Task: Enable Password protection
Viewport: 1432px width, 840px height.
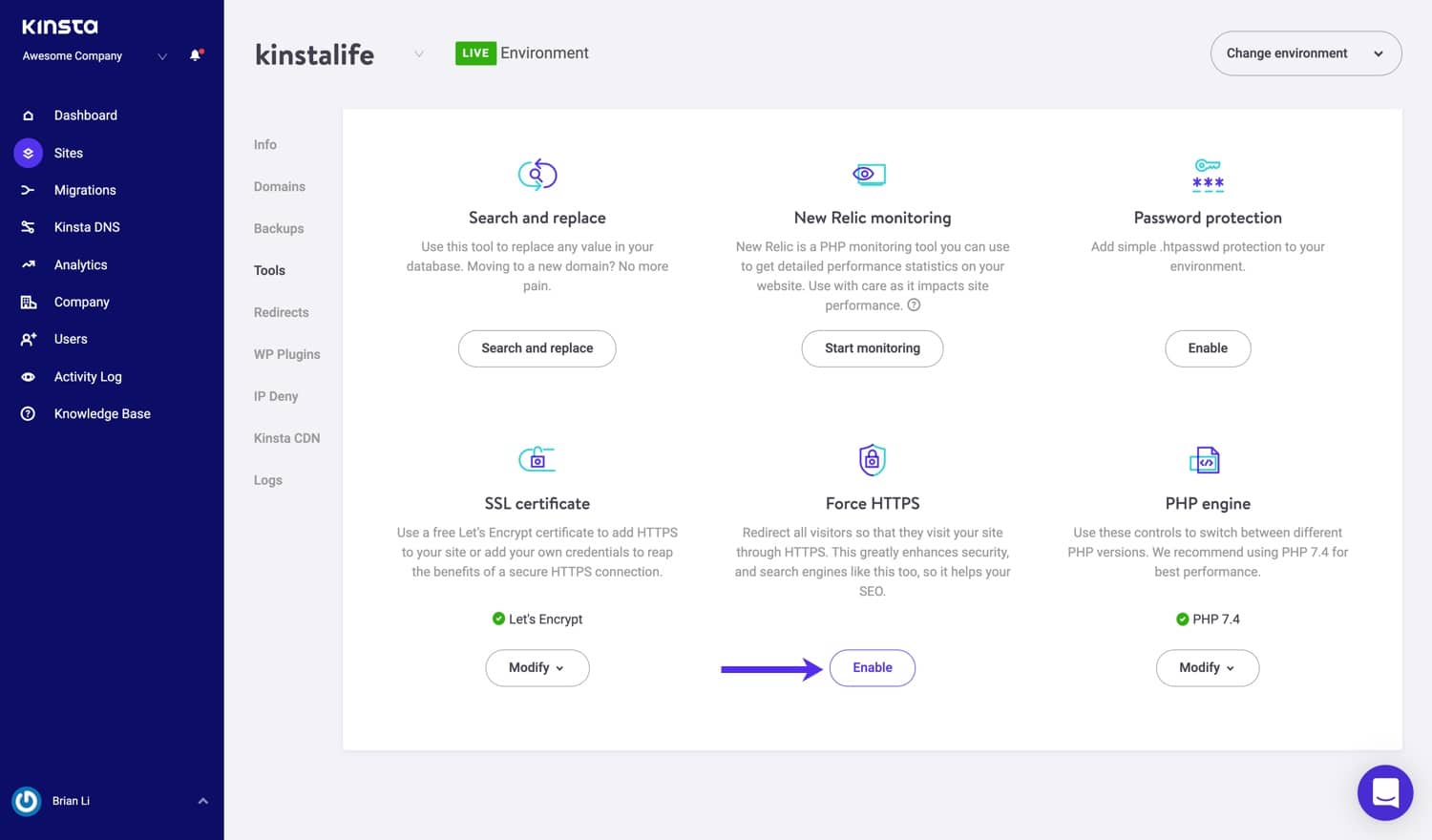Action: pyautogui.click(x=1207, y=348)
